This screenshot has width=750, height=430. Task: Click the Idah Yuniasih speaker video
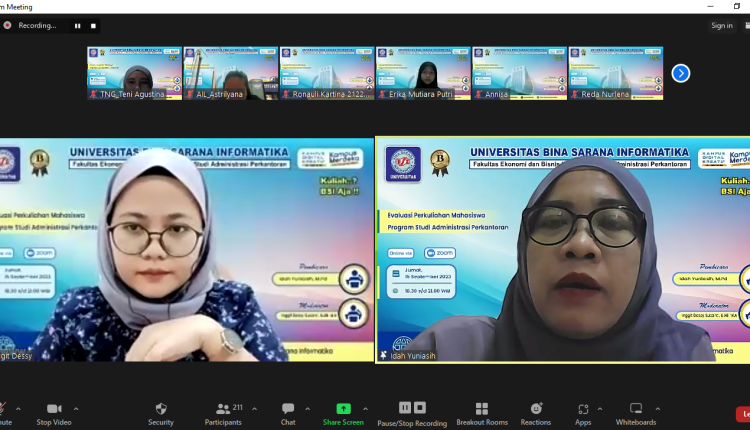(563, 250)
